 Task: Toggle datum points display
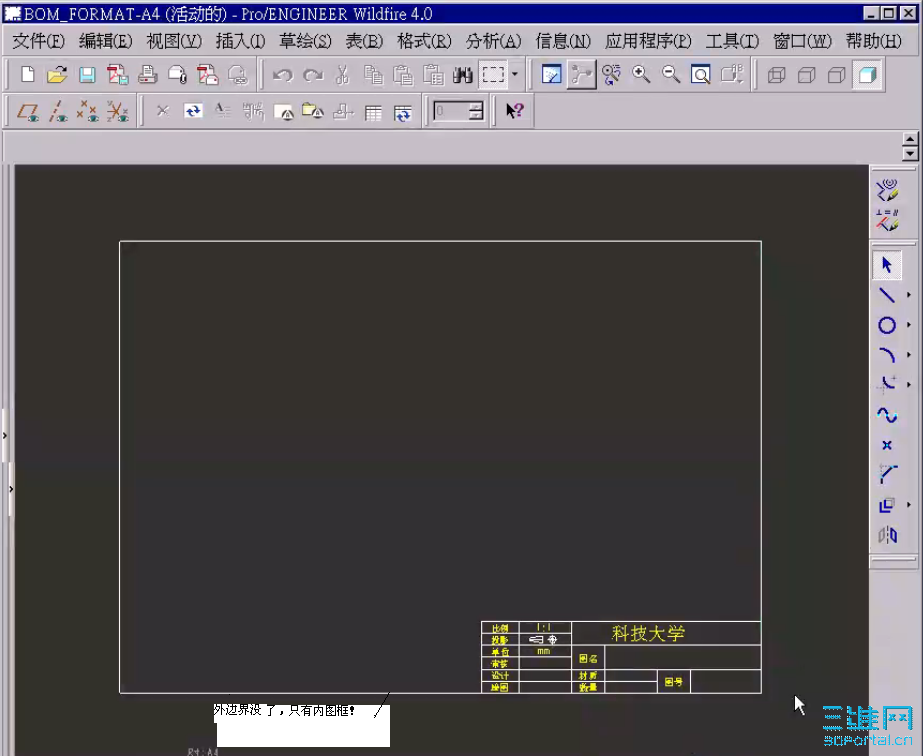click(x=88, y=111)
